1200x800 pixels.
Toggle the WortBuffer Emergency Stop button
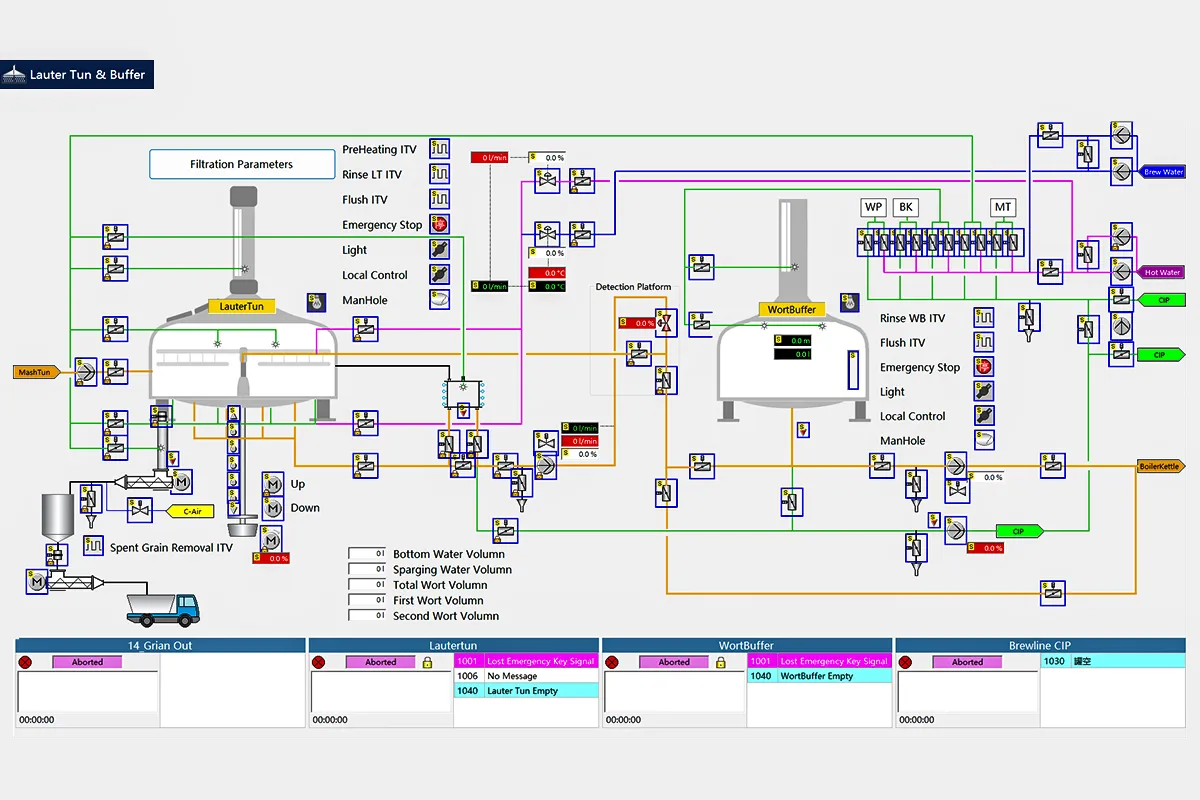point(984,367)
